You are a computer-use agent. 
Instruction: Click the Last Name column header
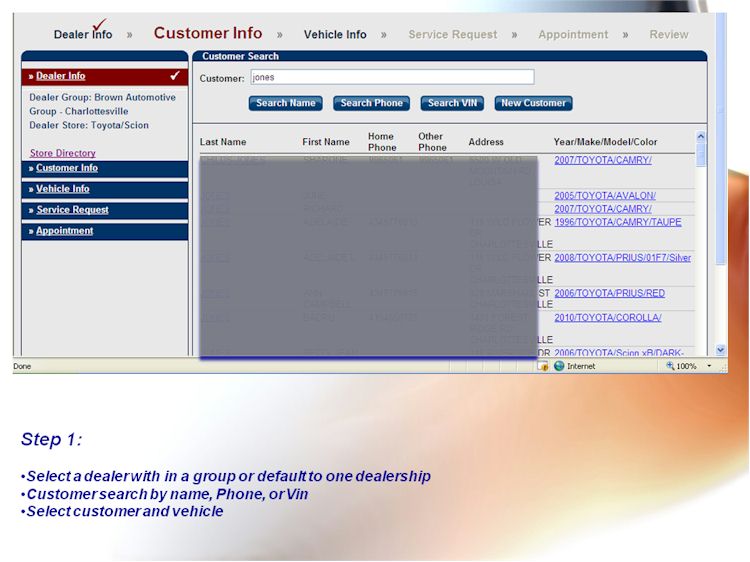tap(223, 142)
